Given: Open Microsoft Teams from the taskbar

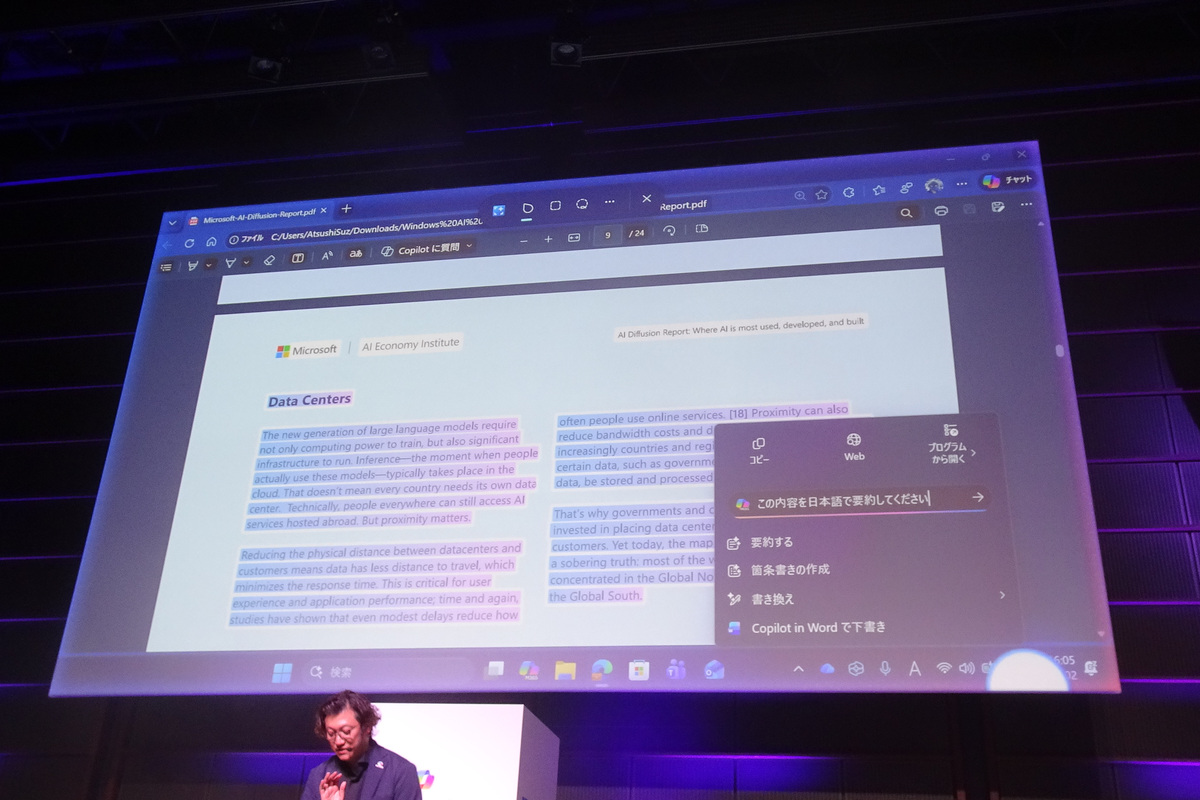Looking at the screenshot, I should tap(676, 669).
